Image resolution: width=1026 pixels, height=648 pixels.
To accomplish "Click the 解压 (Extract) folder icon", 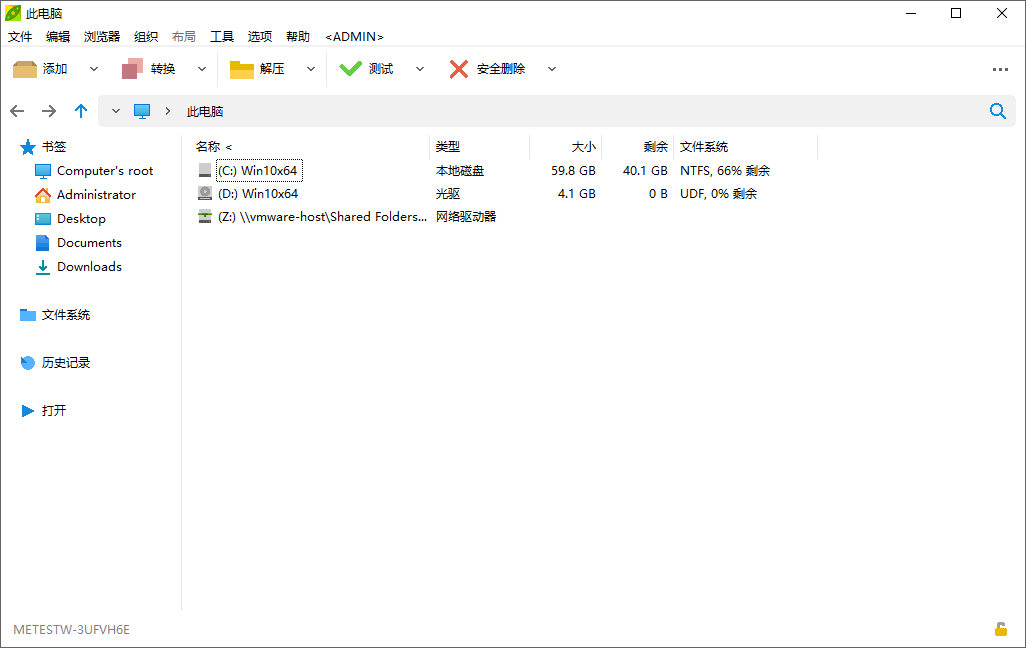I will pos(242,68).
